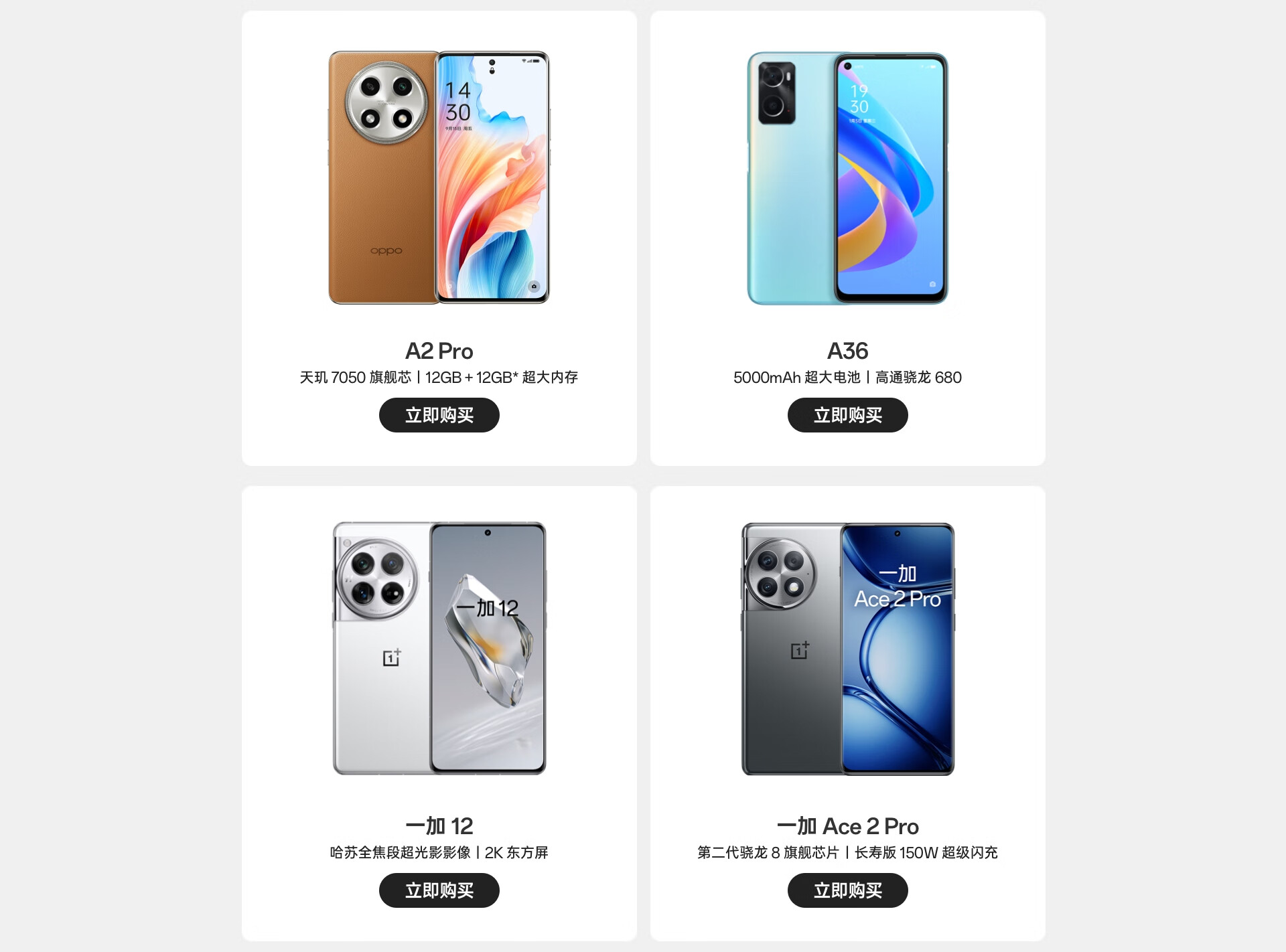Select the A2 Pro product title
This screenshot has height=952, width=1286.
pos(439,351)
